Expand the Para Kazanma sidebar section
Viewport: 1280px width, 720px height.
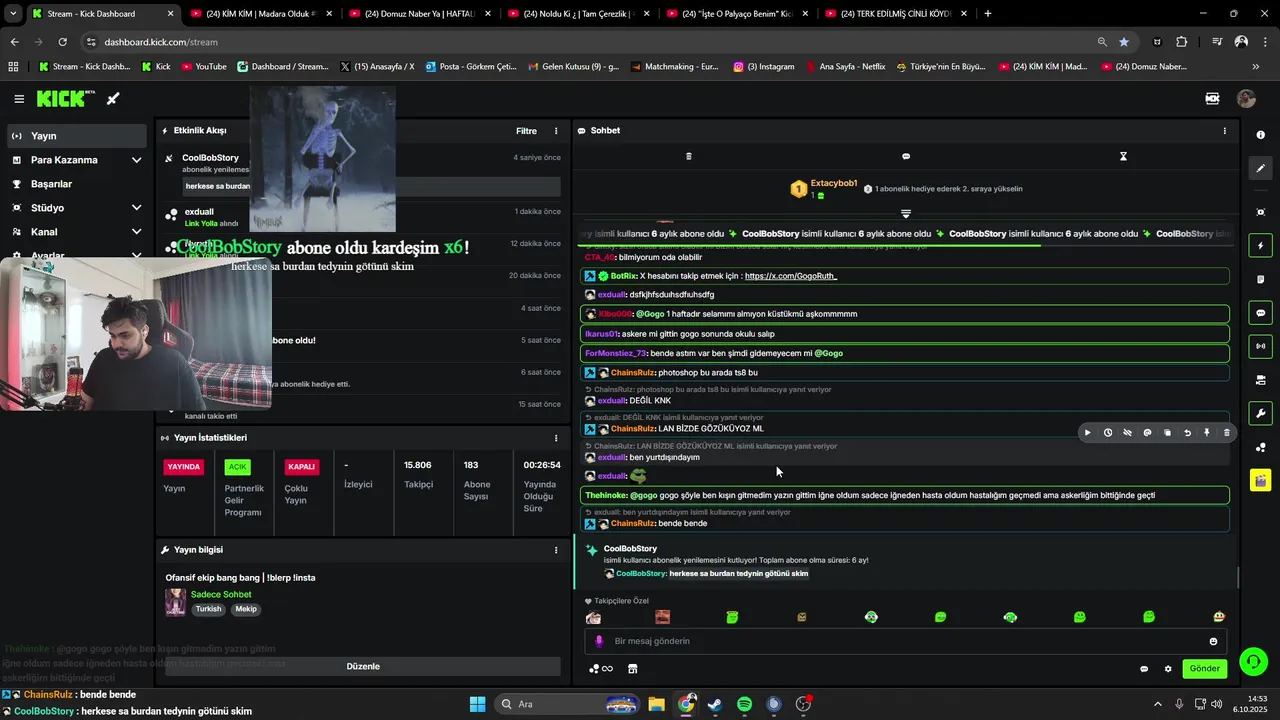point(136,160)
